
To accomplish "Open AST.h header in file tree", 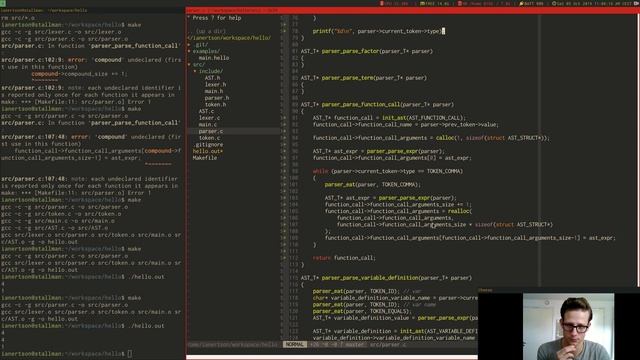I will point(212,78).
